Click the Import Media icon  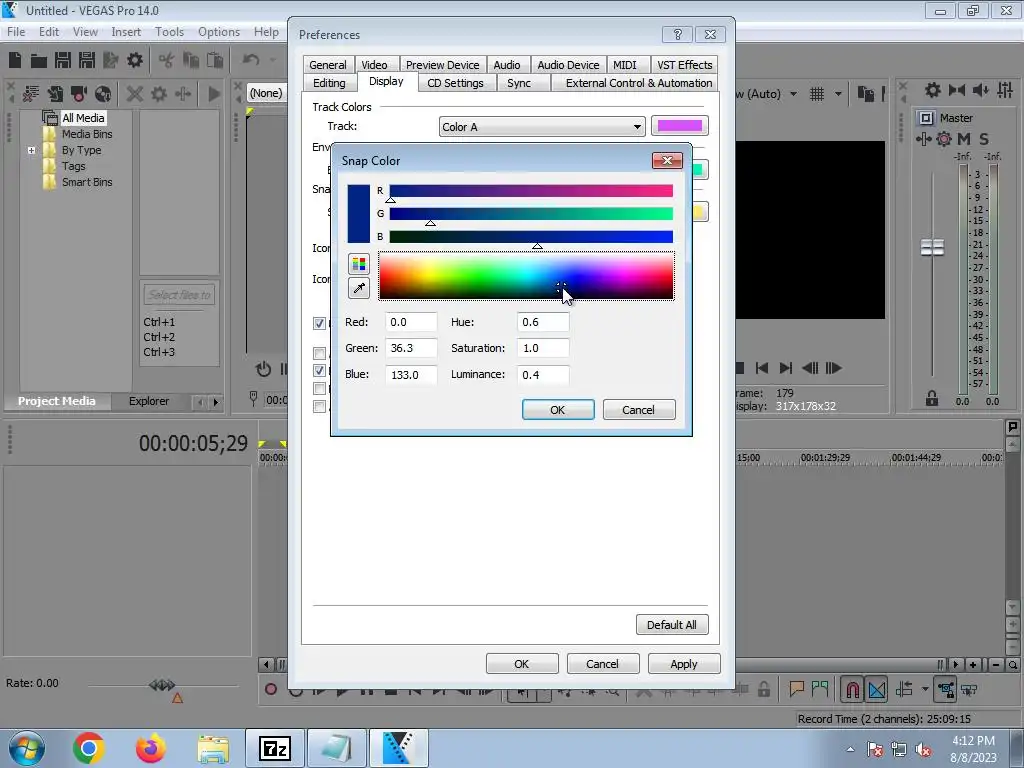tap(56, 94)
